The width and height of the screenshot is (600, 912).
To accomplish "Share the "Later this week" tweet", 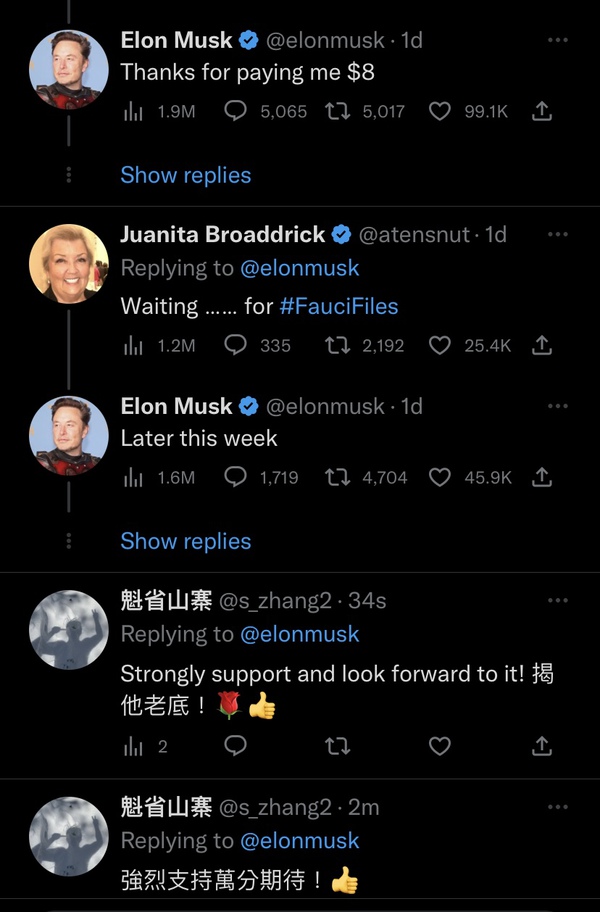I will click(x=542, y=477).
